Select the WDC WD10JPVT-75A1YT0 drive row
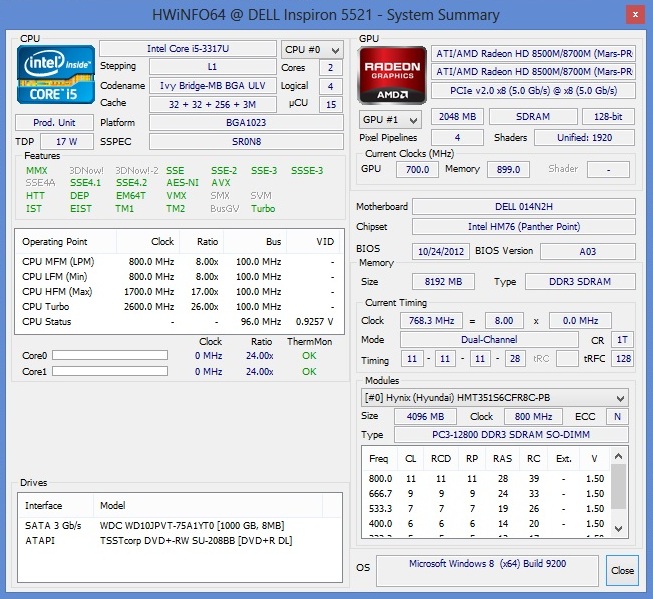Viewport: 653px width, 599px height. tap(180, 526)
